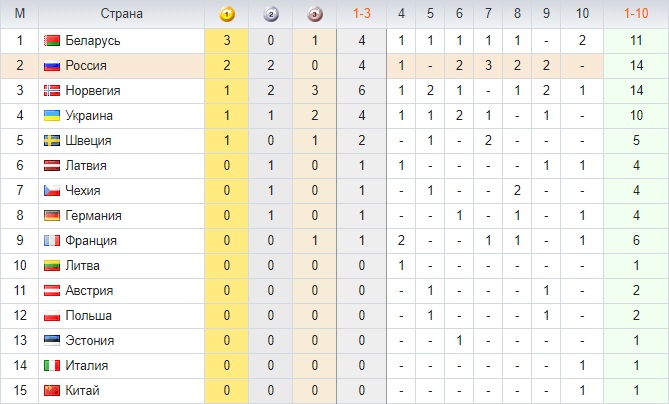Click the Sweden flag icon
The image size is (669, 404).
point(52,141)
